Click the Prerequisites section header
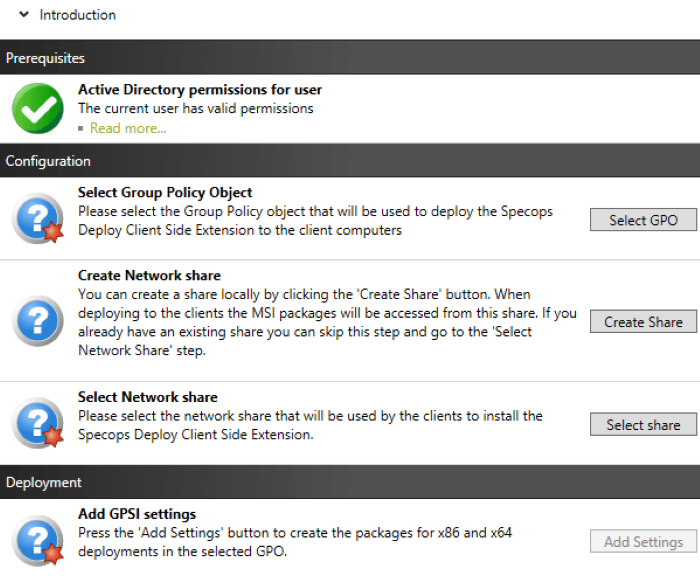700x581 pixels. click(350, 57)
